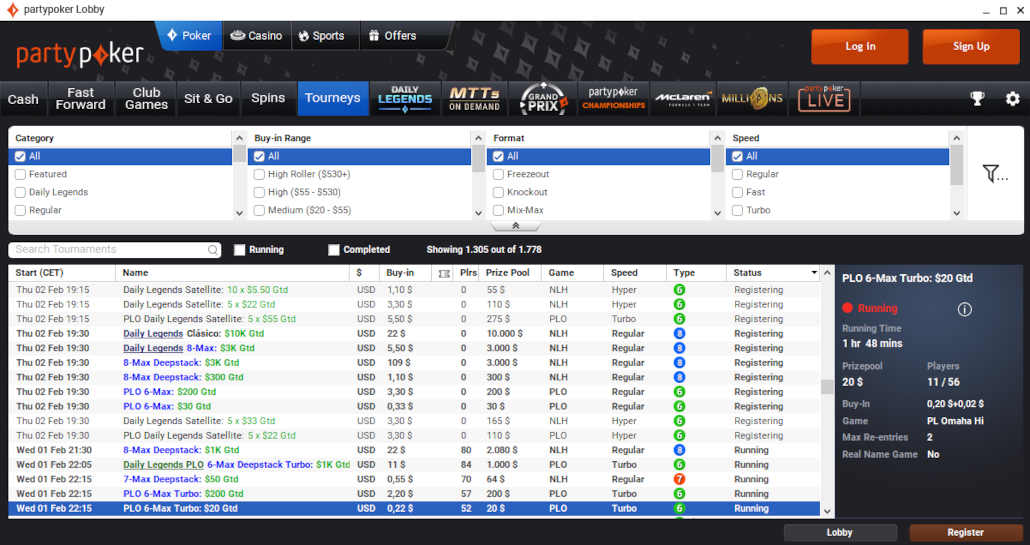Click Format list scroll-down arrow
The height and width of the screenshot is (545, 1030).
click(717, 213)
